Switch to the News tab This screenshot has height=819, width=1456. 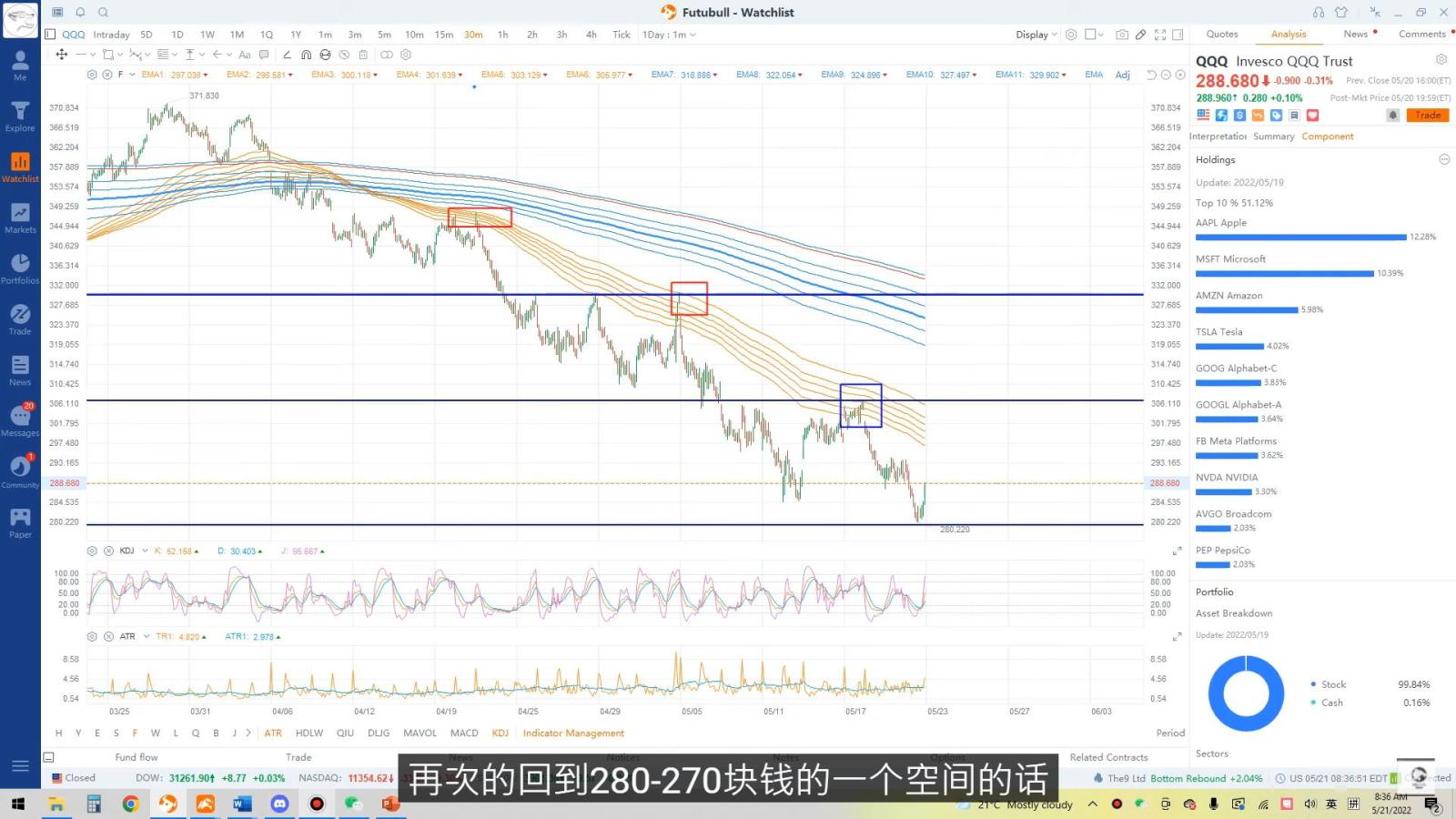[1356, 34]
